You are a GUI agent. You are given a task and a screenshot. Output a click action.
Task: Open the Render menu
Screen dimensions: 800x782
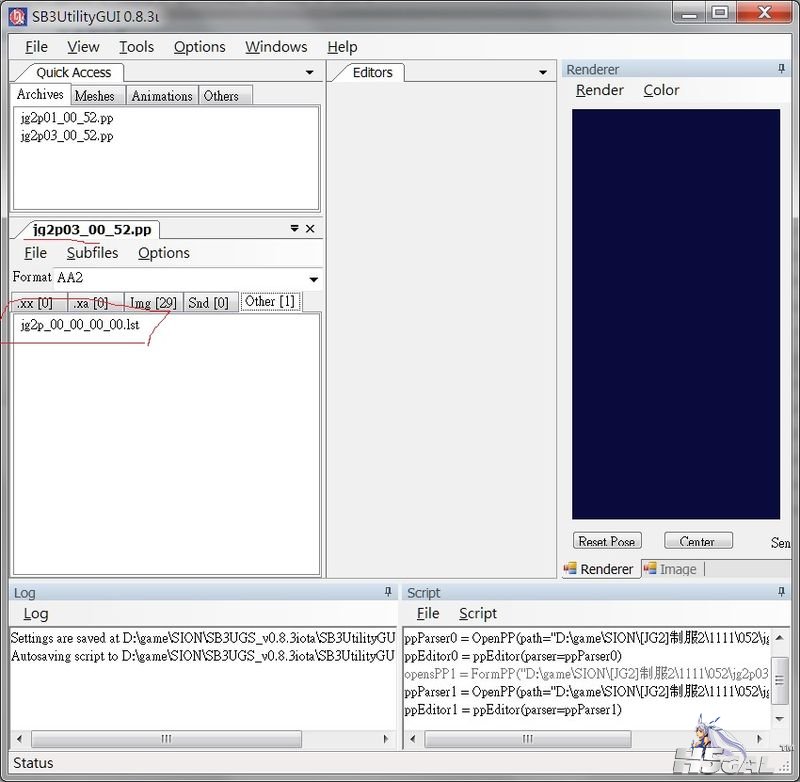pyautogui.click(x=599, y=90)
